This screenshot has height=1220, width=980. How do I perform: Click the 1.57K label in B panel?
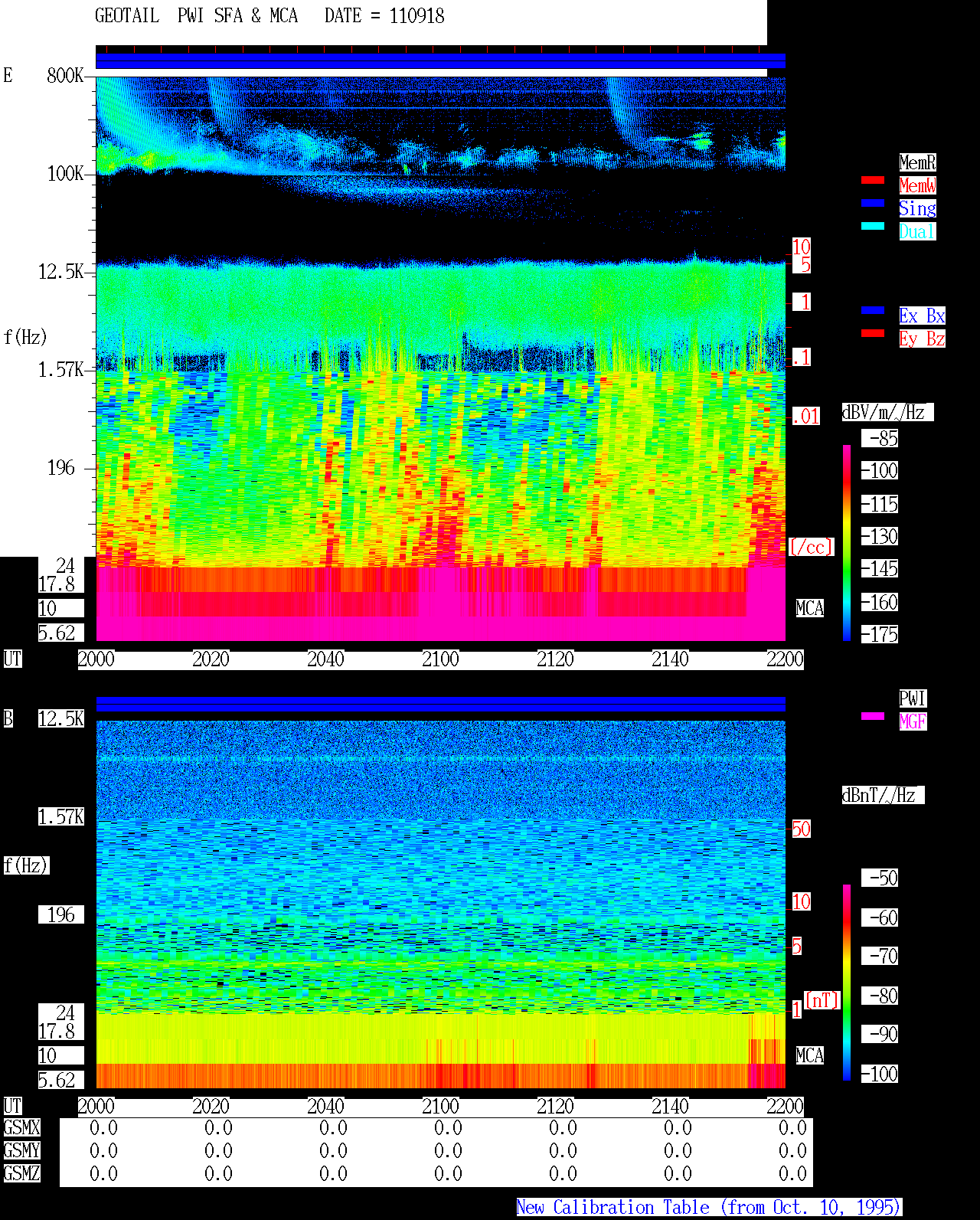(x=61, y=816)
